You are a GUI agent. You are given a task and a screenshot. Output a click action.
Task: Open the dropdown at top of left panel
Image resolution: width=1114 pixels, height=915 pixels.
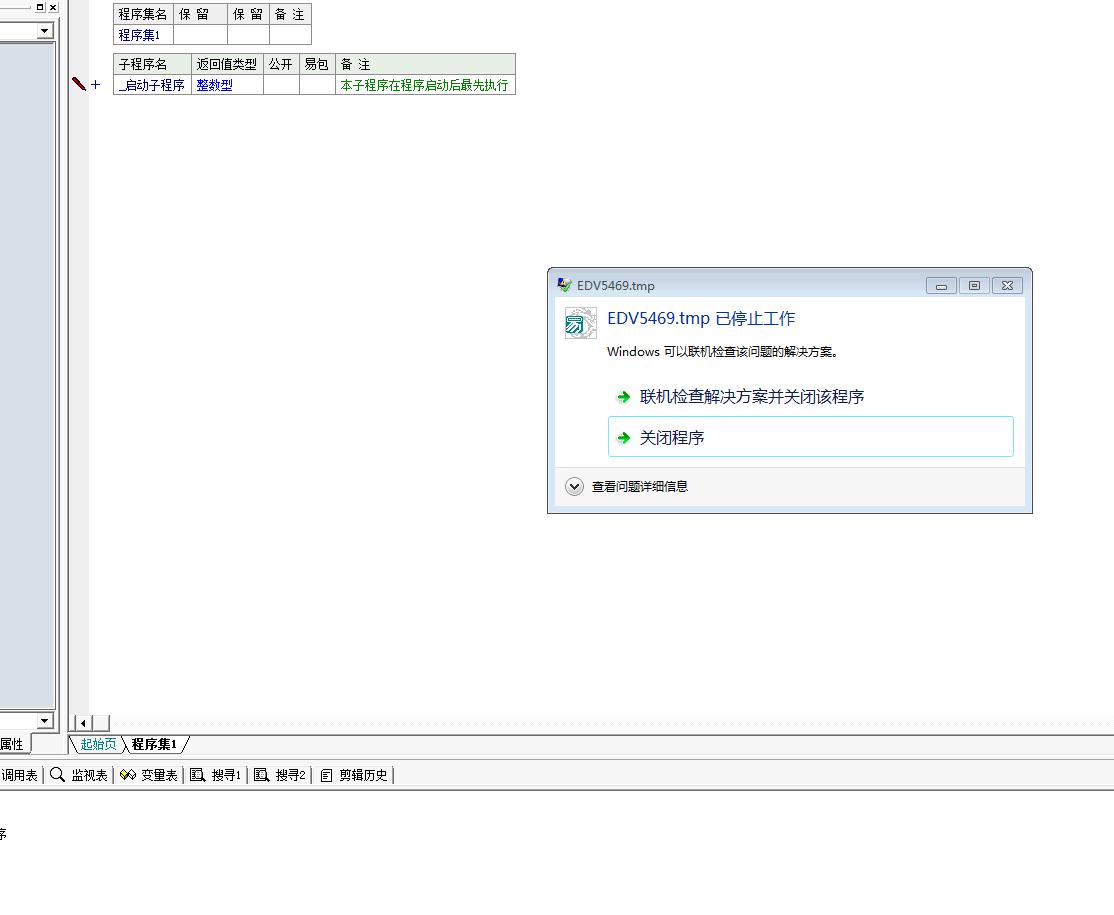coord(44,31)
